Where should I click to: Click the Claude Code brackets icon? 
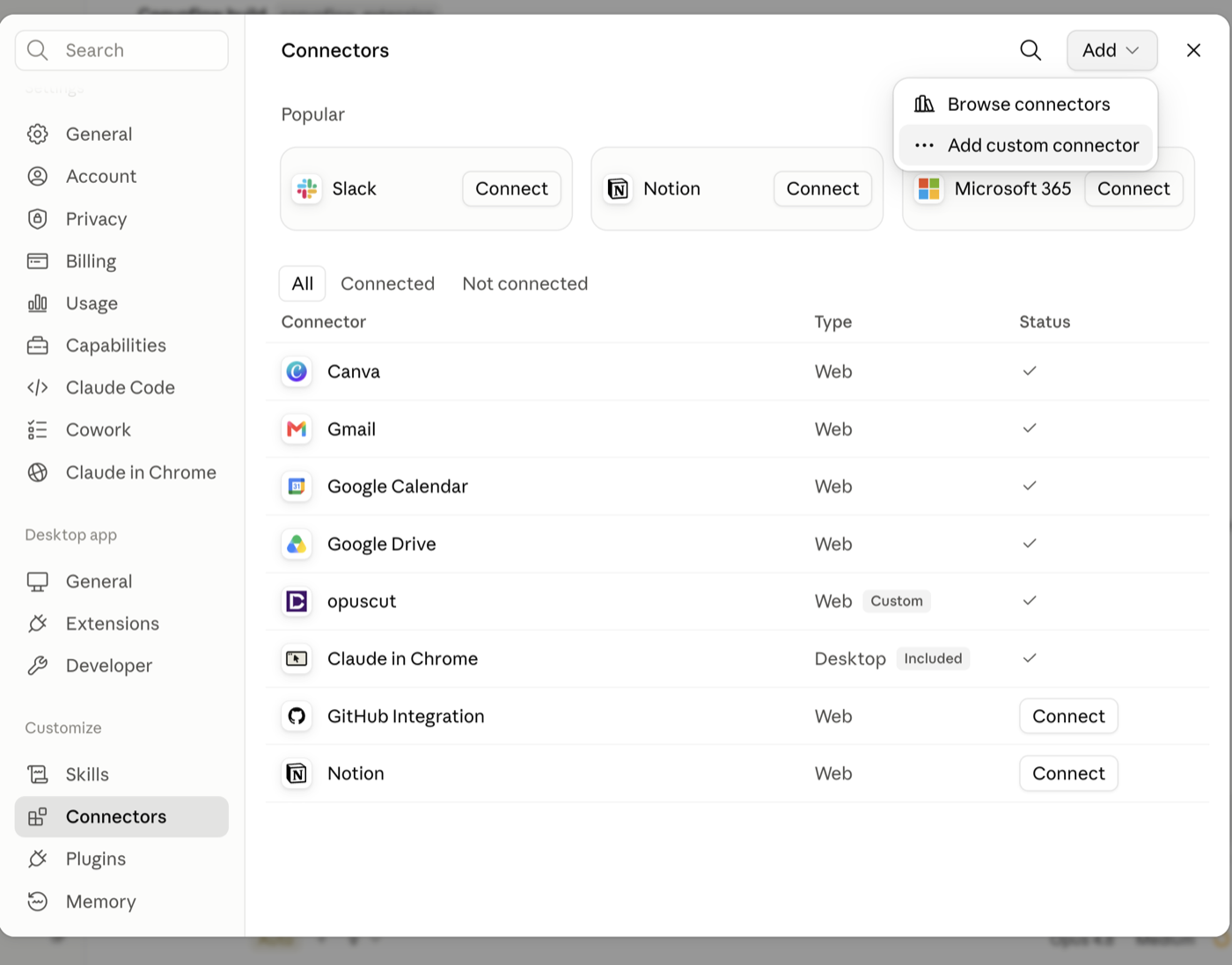click(37, 387)
